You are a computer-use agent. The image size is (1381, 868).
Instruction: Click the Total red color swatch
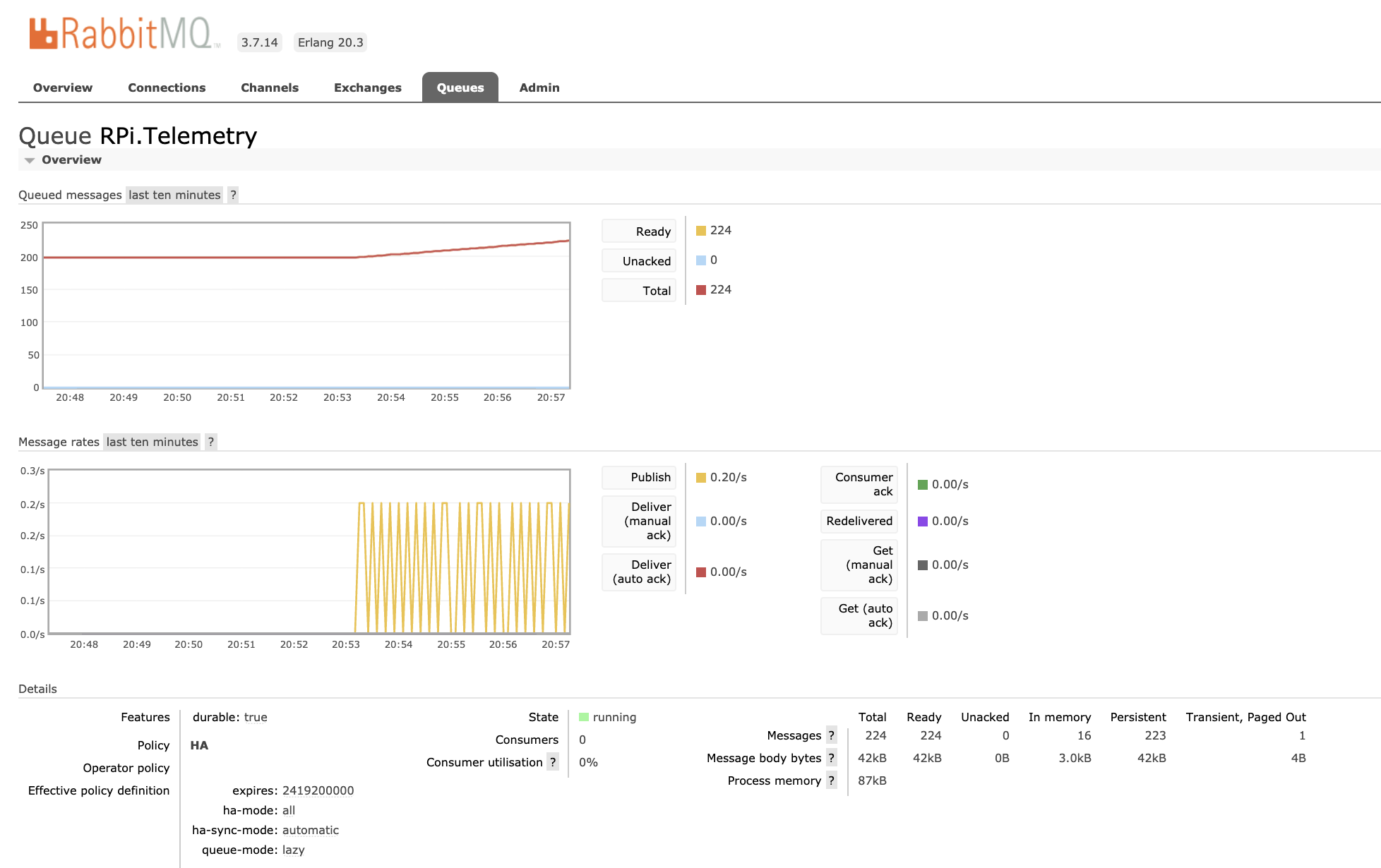701,290
